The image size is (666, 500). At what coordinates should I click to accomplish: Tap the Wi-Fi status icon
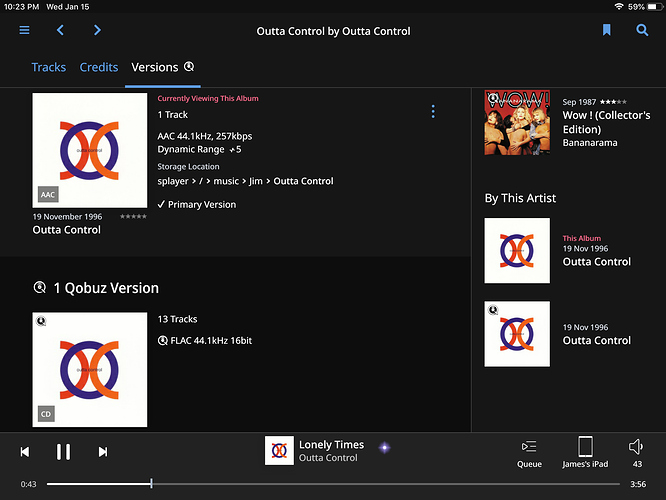tap(619, 6)
